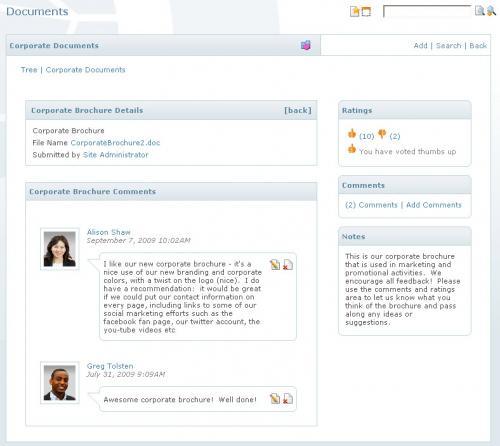Click the Add Comments link

434,205
